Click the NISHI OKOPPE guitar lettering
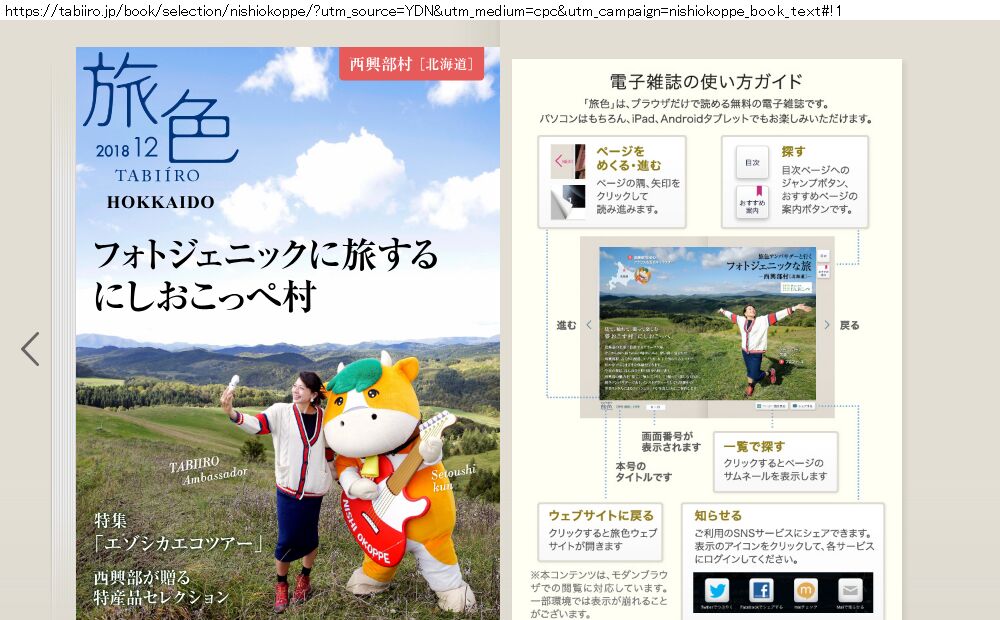 click(x=367, y=532)
